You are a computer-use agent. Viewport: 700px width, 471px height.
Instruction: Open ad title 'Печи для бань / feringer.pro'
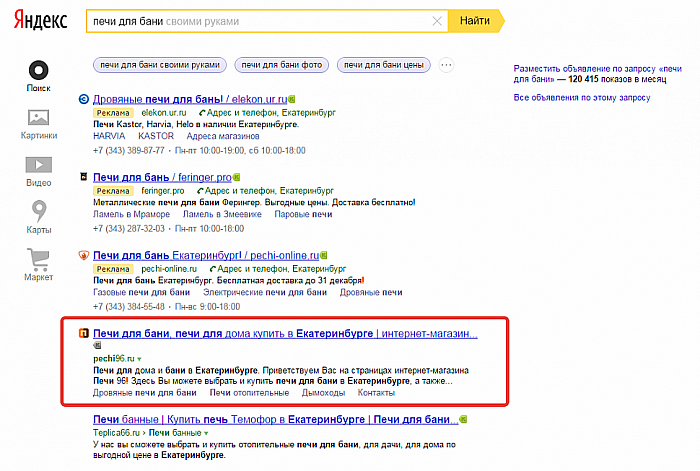pyautogui.click(x=162, y=177)
